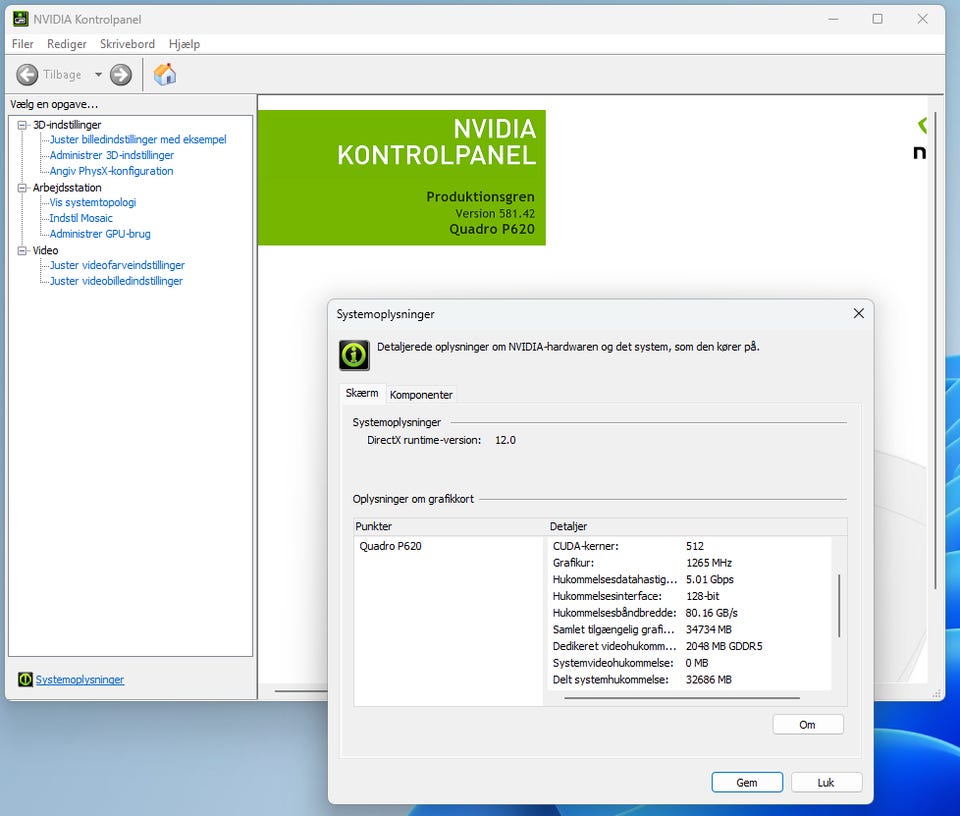The width and height of the screenshot is (960, 816).
Task: Click the Gem button
Action: coord(747,782)
